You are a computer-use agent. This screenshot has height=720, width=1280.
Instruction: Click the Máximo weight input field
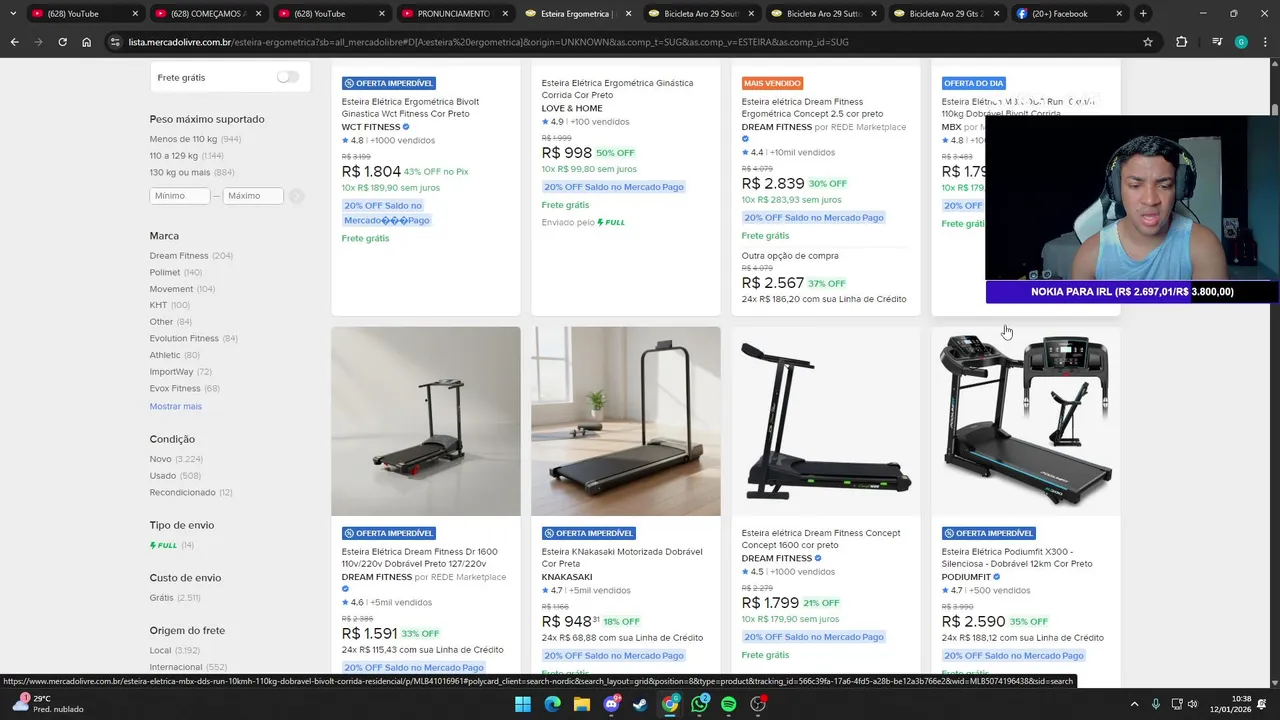pyautogui.click(x=253, y=196)
